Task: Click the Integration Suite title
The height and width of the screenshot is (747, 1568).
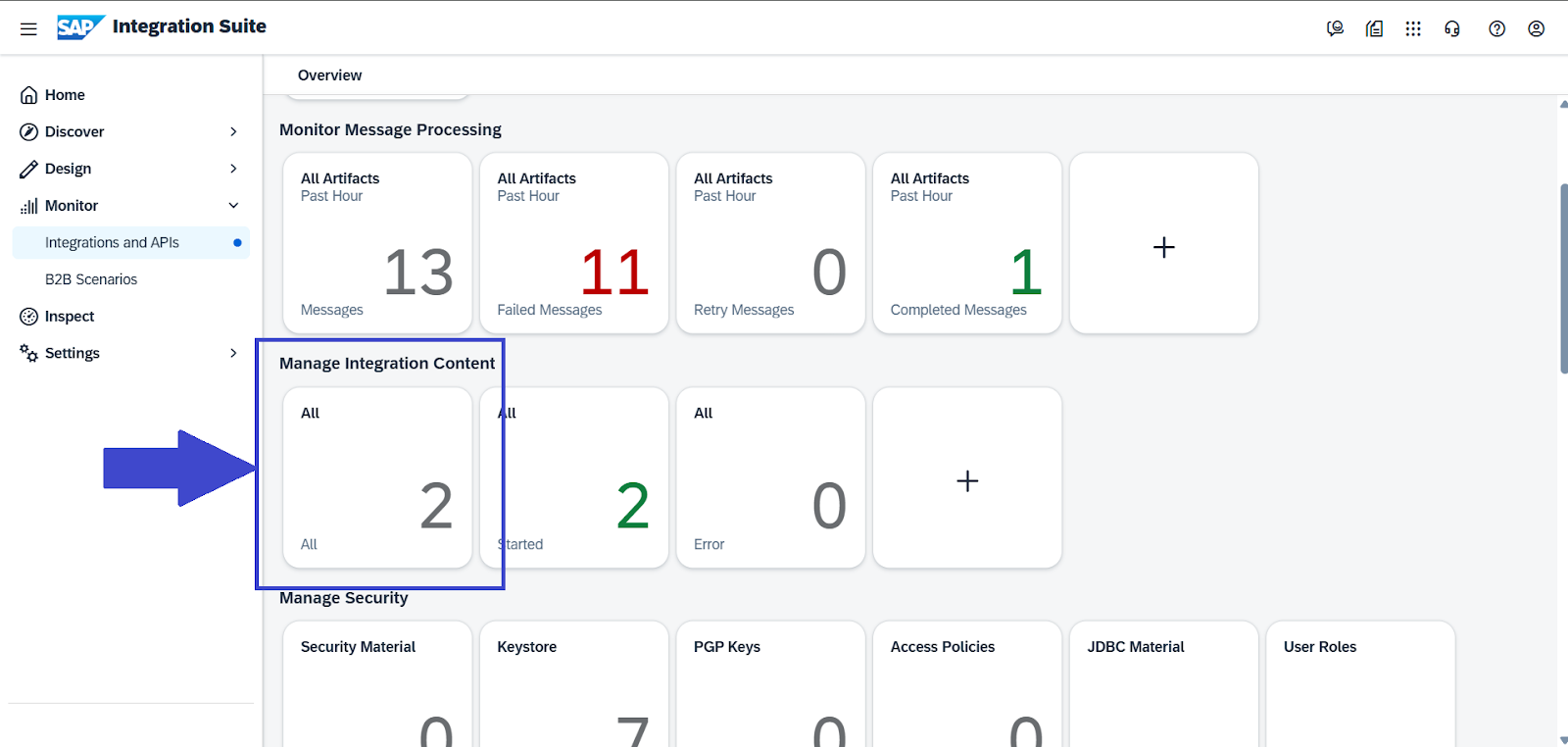Action: pos(189,26)
